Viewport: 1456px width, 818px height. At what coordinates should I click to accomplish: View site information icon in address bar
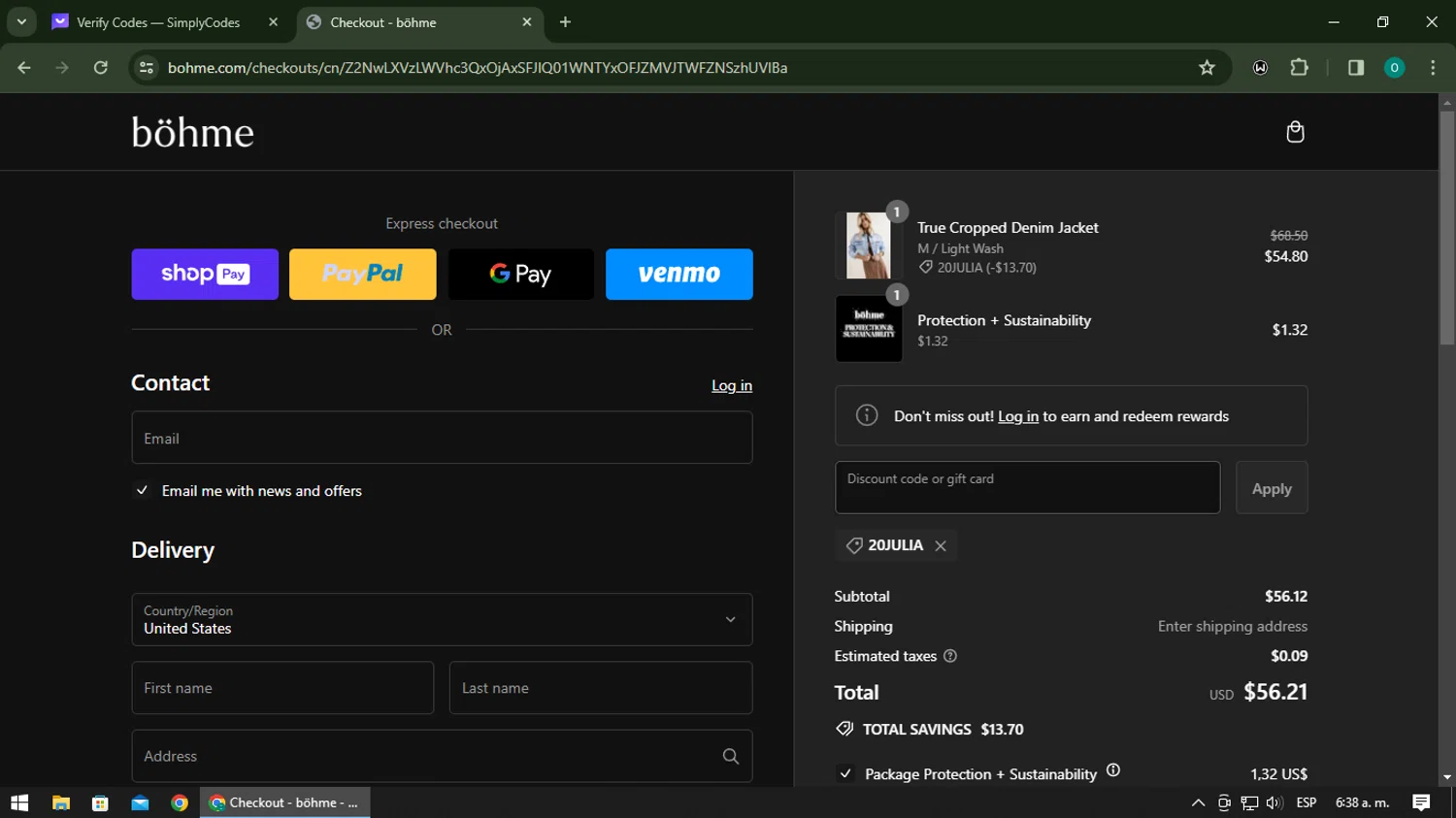(147, 68)
